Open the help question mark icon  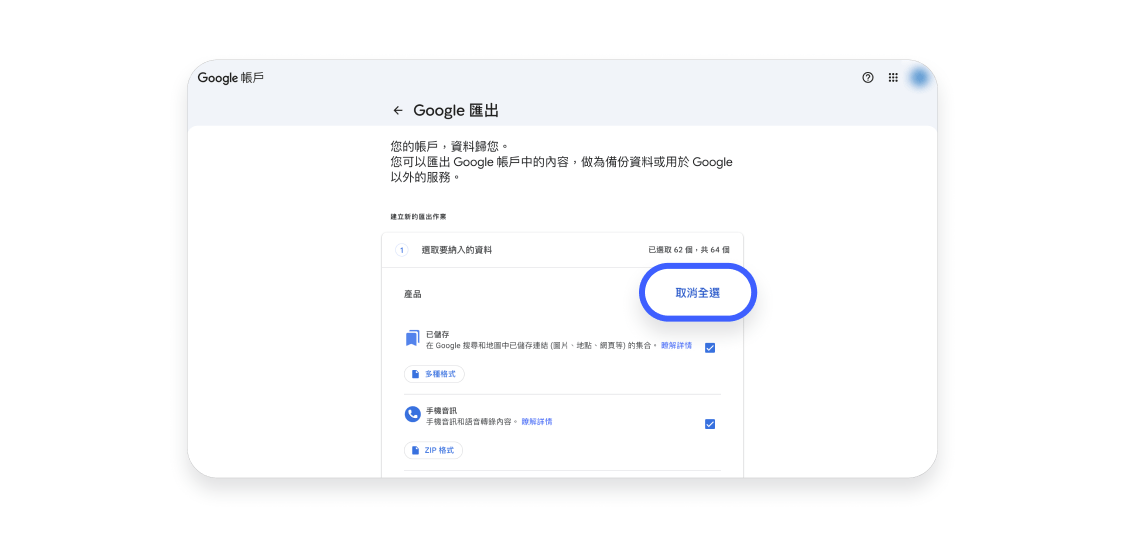(x=867, y=77)
